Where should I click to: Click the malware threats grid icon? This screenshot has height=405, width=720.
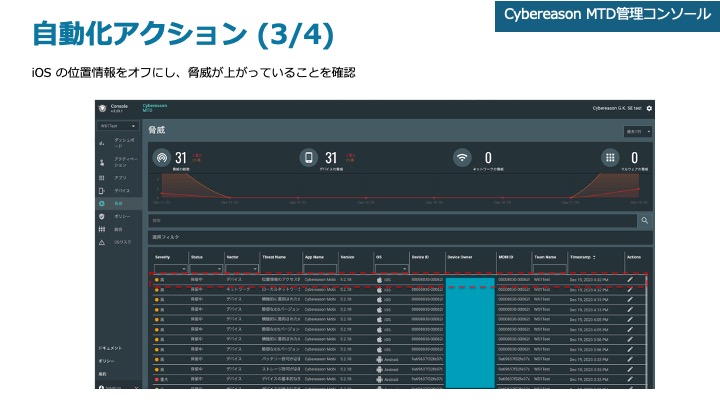610,158
